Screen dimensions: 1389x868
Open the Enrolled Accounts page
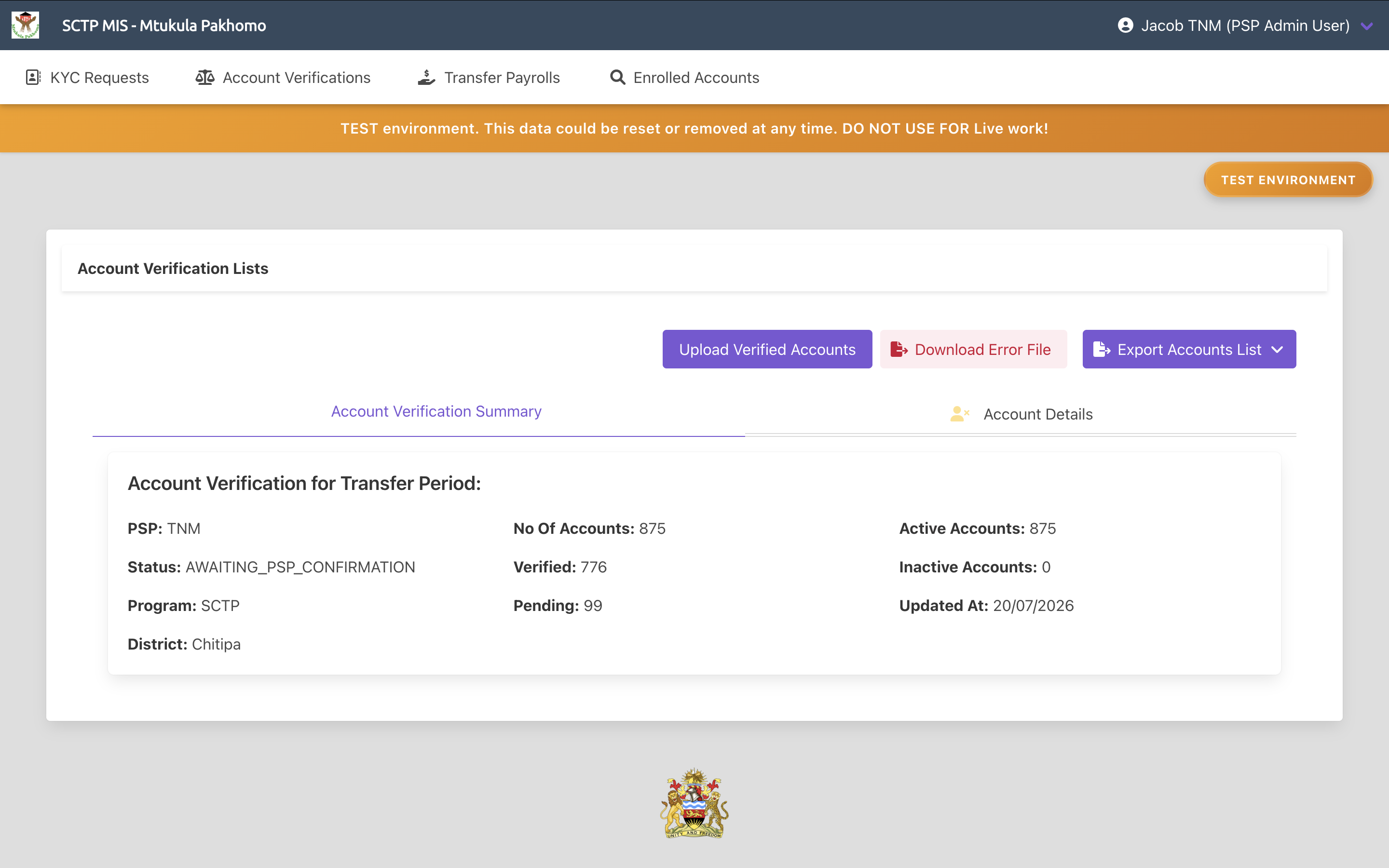point(684,78)
